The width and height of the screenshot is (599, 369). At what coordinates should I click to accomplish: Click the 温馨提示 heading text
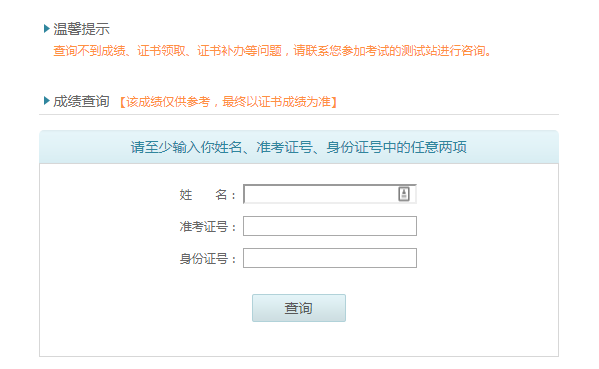tap(81, 29)
